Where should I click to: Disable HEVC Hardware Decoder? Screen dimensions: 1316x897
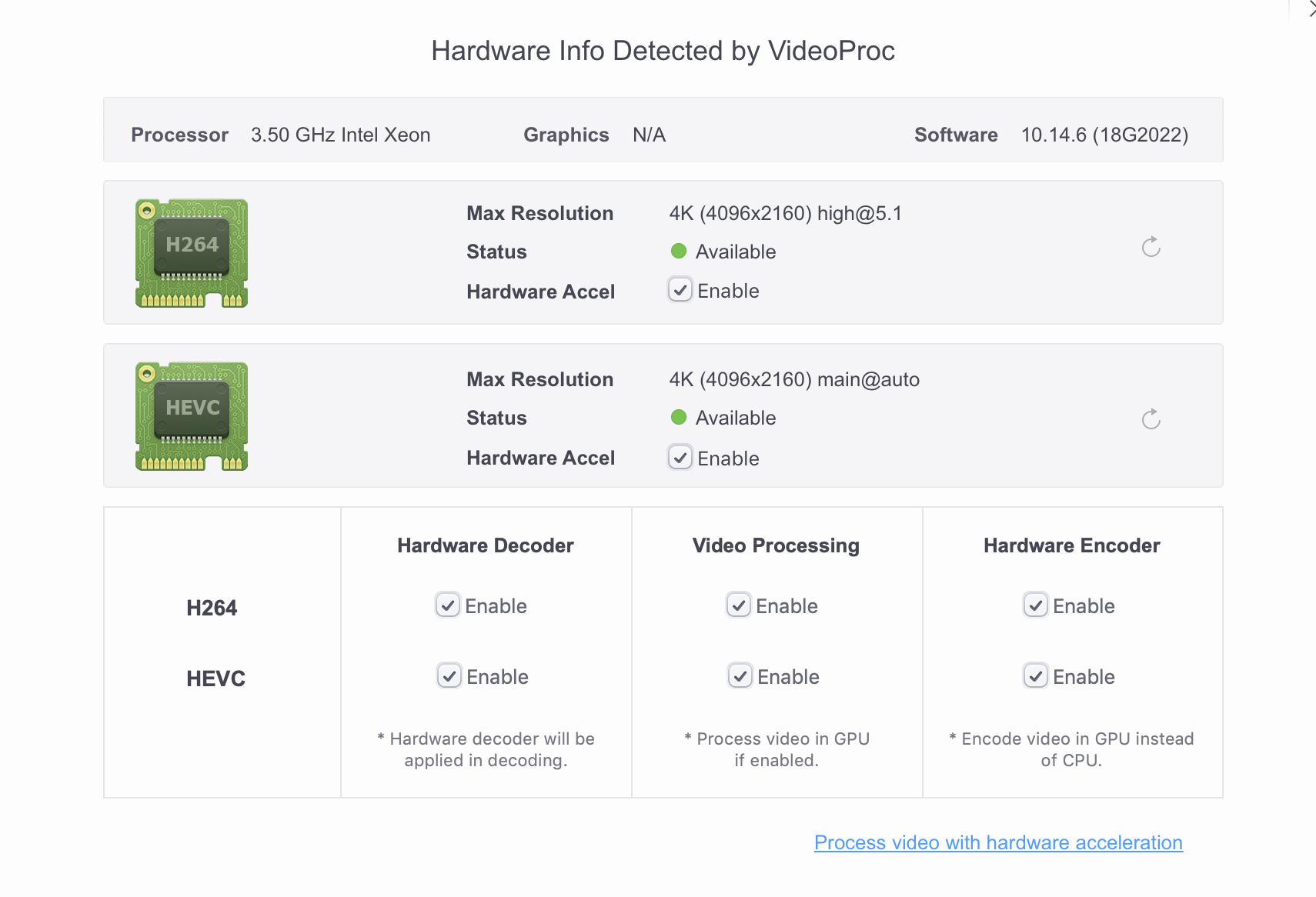pyautogui.click(x=449, y=676)
